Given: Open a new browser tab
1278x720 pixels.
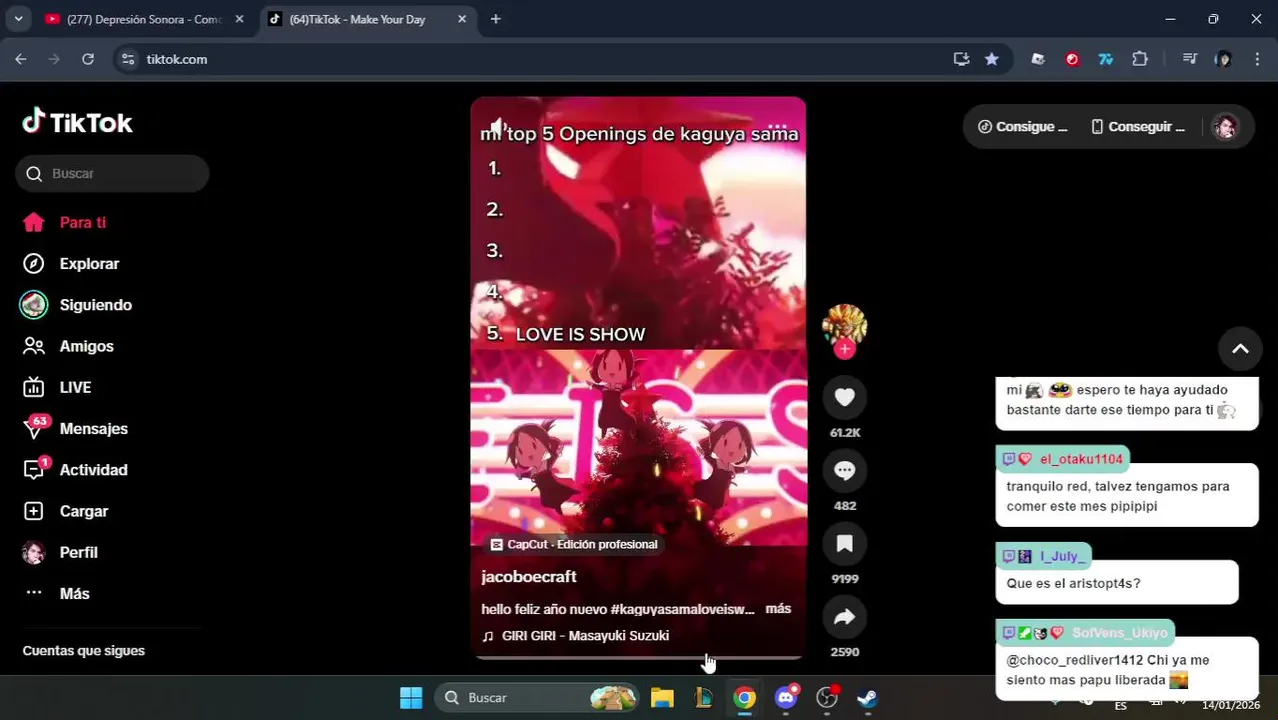Looking at the screenshot, I should (495, 19).
